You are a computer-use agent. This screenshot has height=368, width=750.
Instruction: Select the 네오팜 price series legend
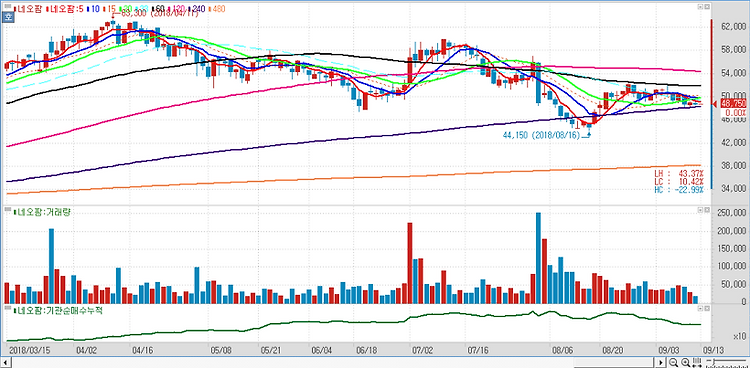coord(28,9)
